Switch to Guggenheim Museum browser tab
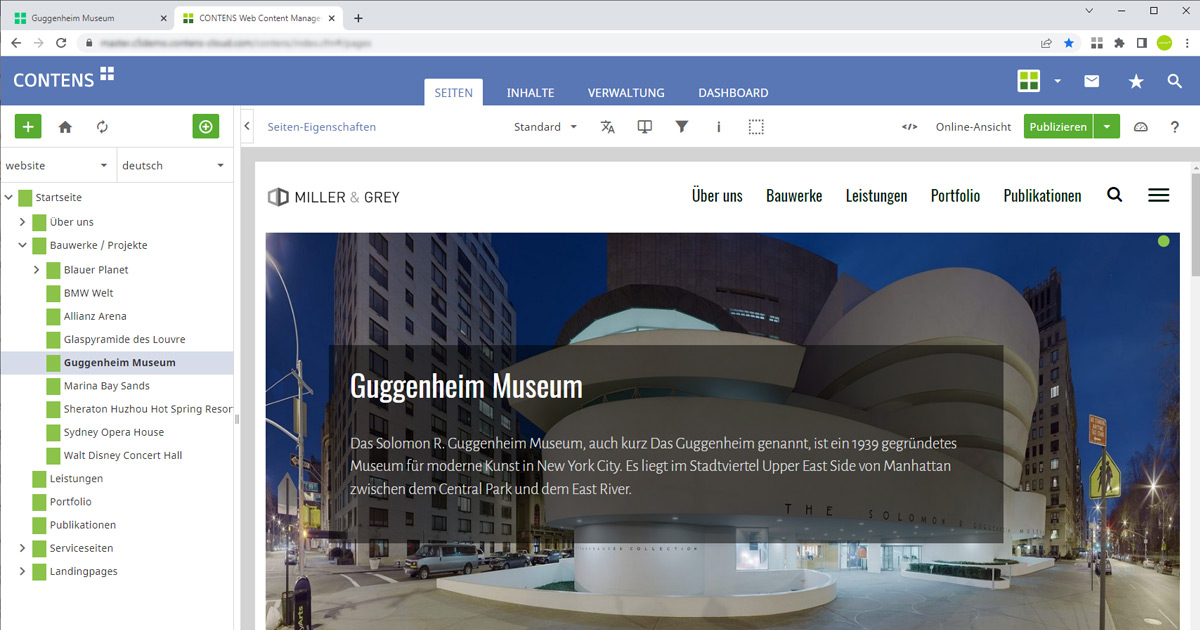This screenshot has height=630, width=1200. [x=87, y=18]
